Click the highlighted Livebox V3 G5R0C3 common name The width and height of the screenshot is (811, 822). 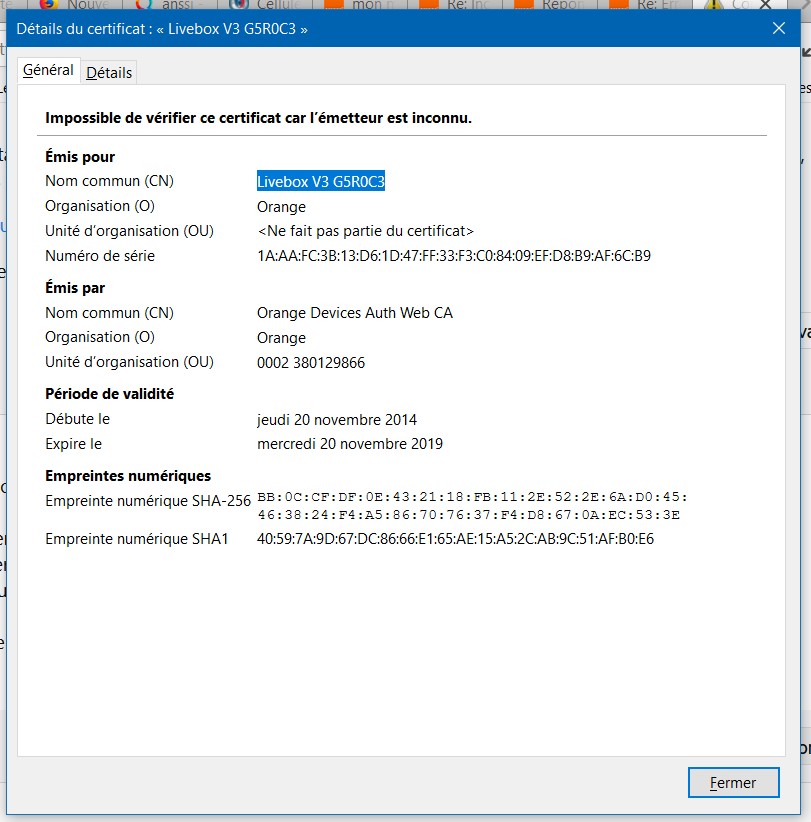pos(321,182)
